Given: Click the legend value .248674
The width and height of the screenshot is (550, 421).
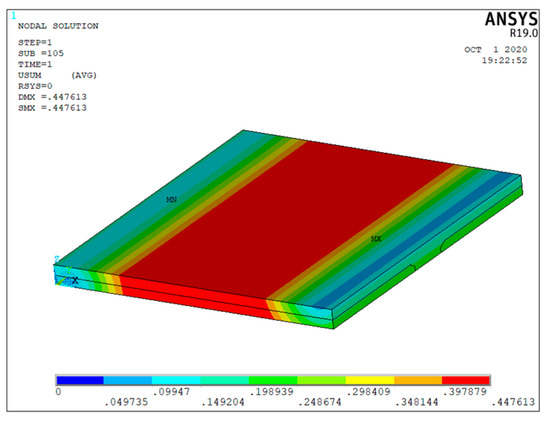Looking at the screenshot, I should (320, 402).
